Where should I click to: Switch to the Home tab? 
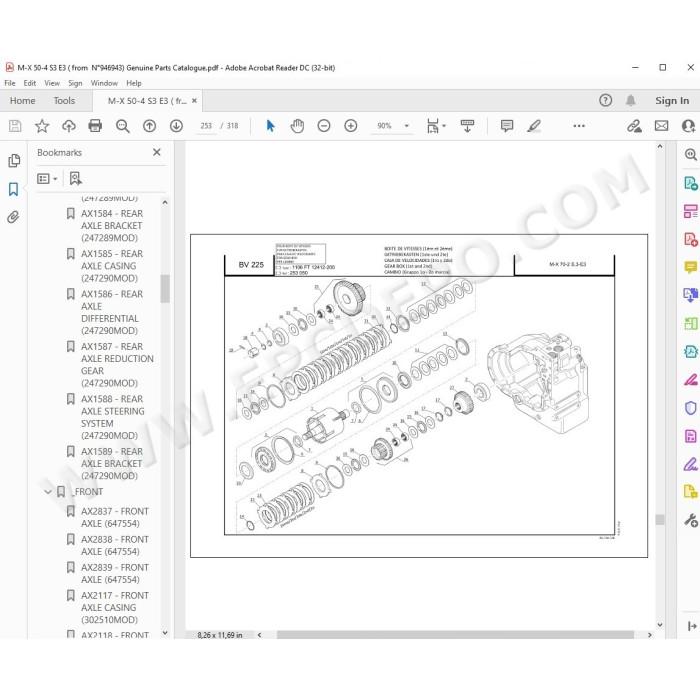pos(22,101)
